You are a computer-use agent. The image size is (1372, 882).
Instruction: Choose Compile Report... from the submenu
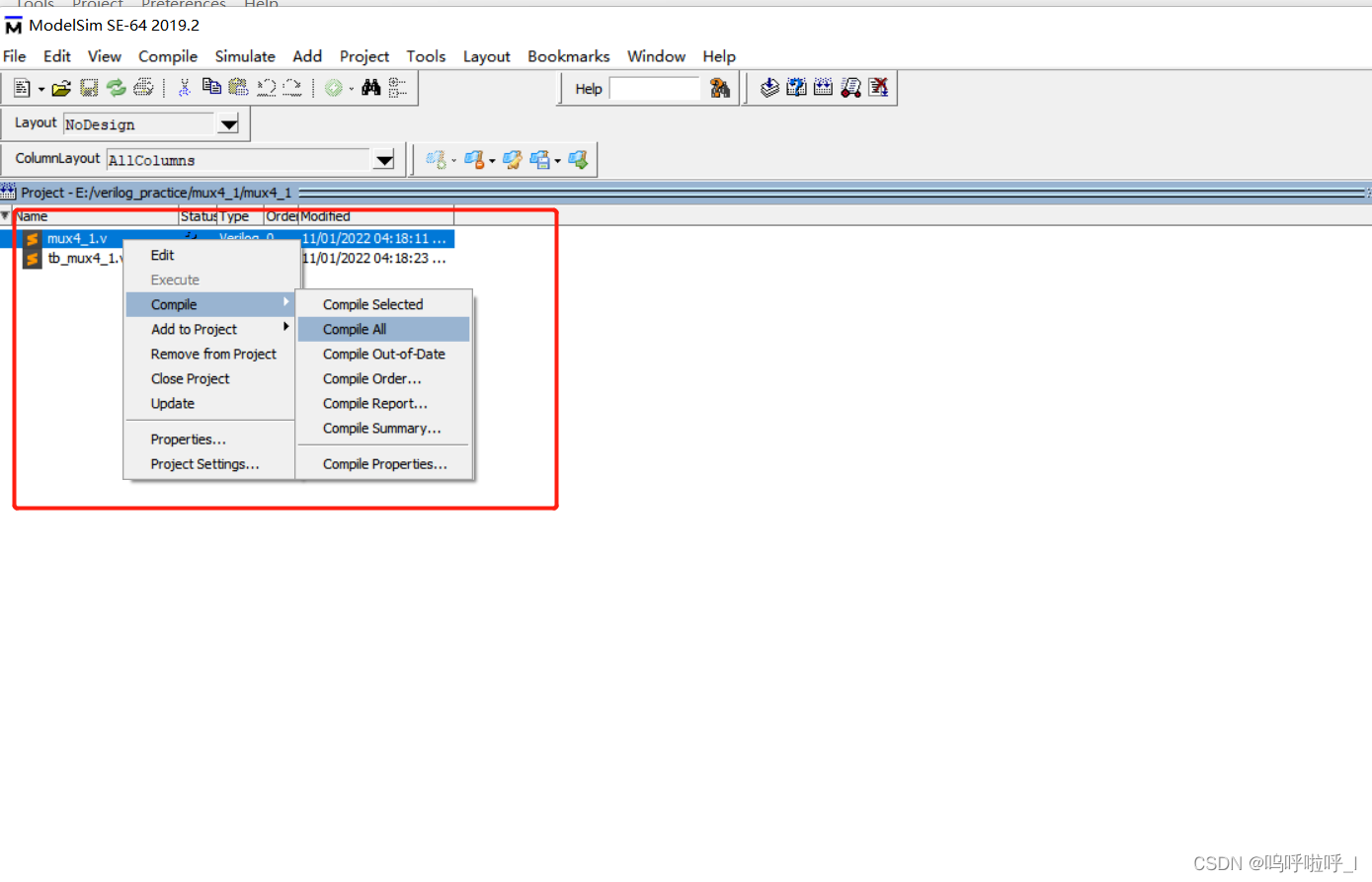pyautogui.click(x=383, y=403)
